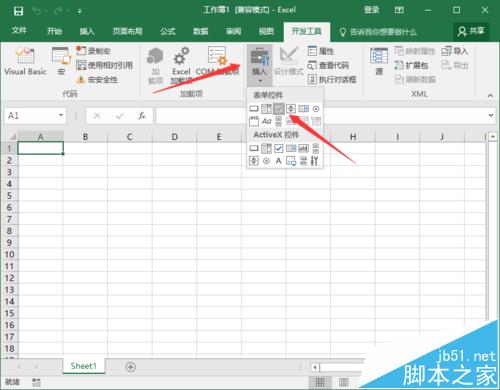Open the 宏 (Macros) dialog button

tap(61, 62)
